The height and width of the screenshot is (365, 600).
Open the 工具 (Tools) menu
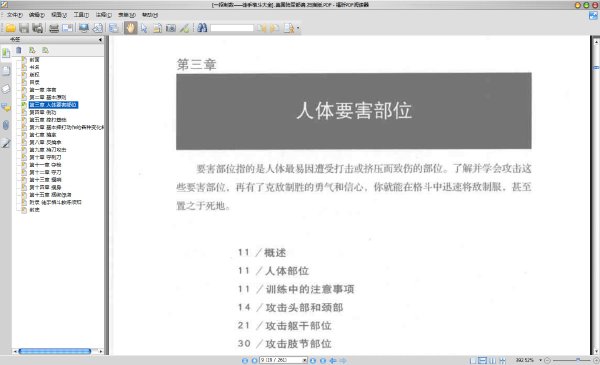coord(81,15)
